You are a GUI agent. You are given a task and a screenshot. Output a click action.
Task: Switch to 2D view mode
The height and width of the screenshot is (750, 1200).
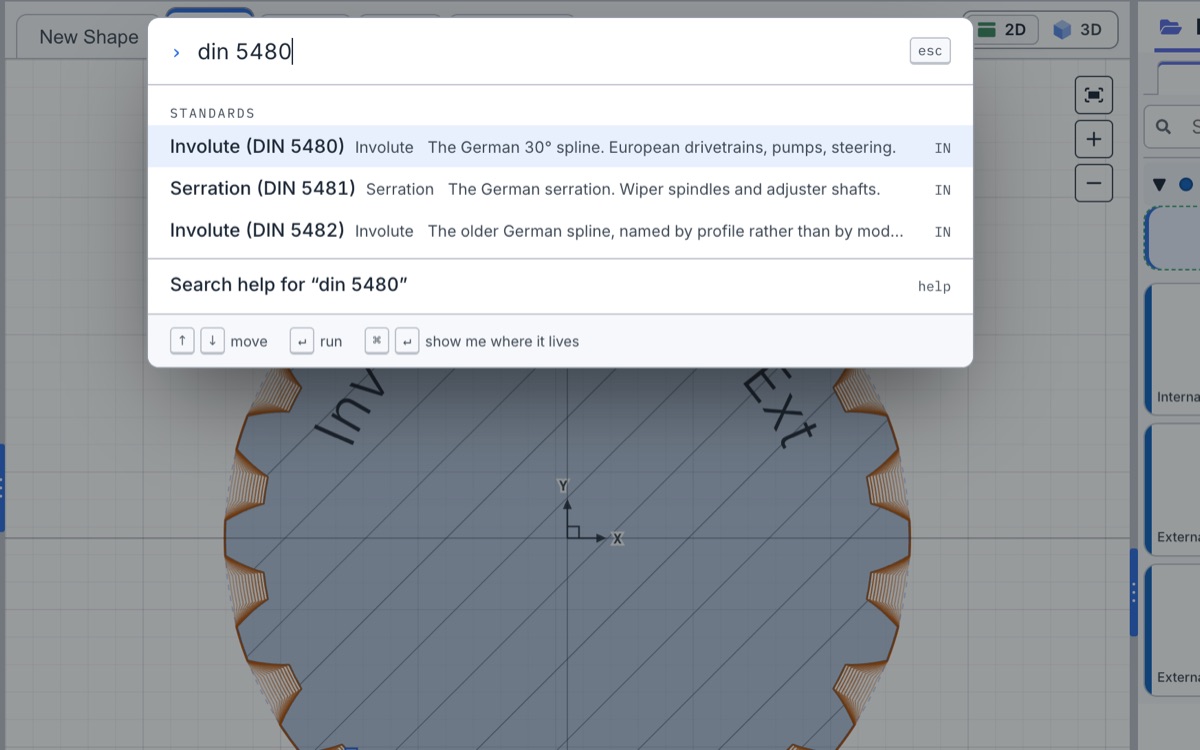(1003, 30)
